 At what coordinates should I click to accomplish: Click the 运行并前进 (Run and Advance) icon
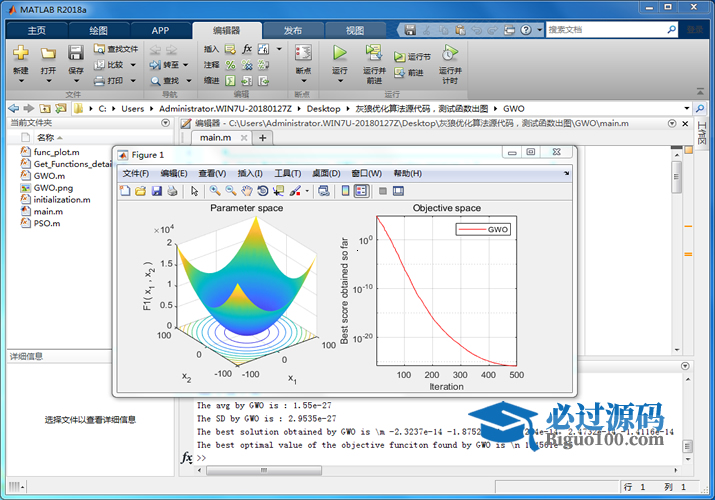click(373, 52)
